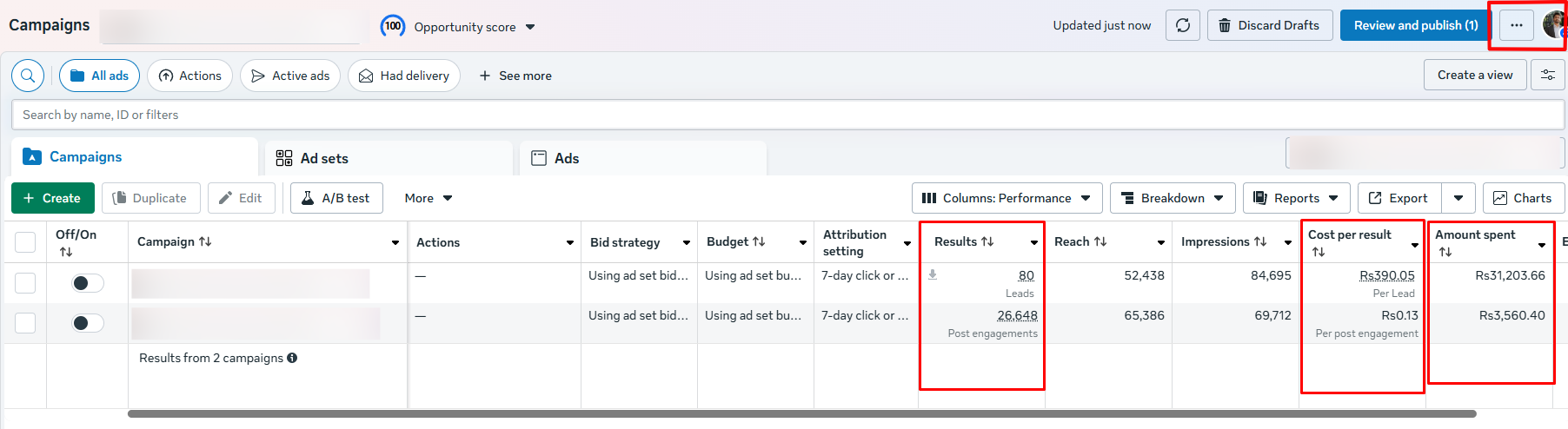The image size is (1568, 429).
Task: Open the three-dots more options menu
Action: coord(1517,25)
